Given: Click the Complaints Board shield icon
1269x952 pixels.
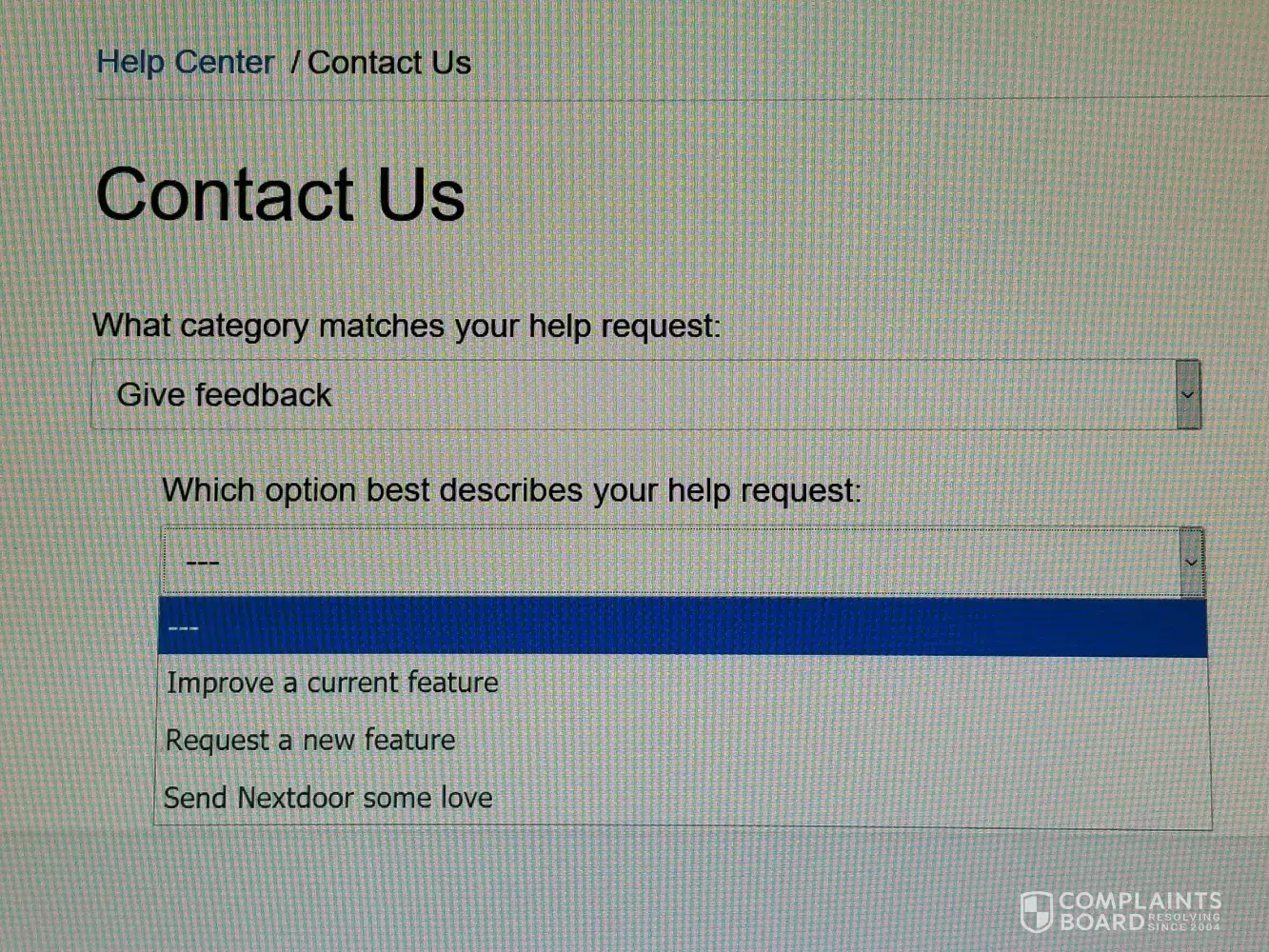Looking at the screenshot, I should [1036, 912].
